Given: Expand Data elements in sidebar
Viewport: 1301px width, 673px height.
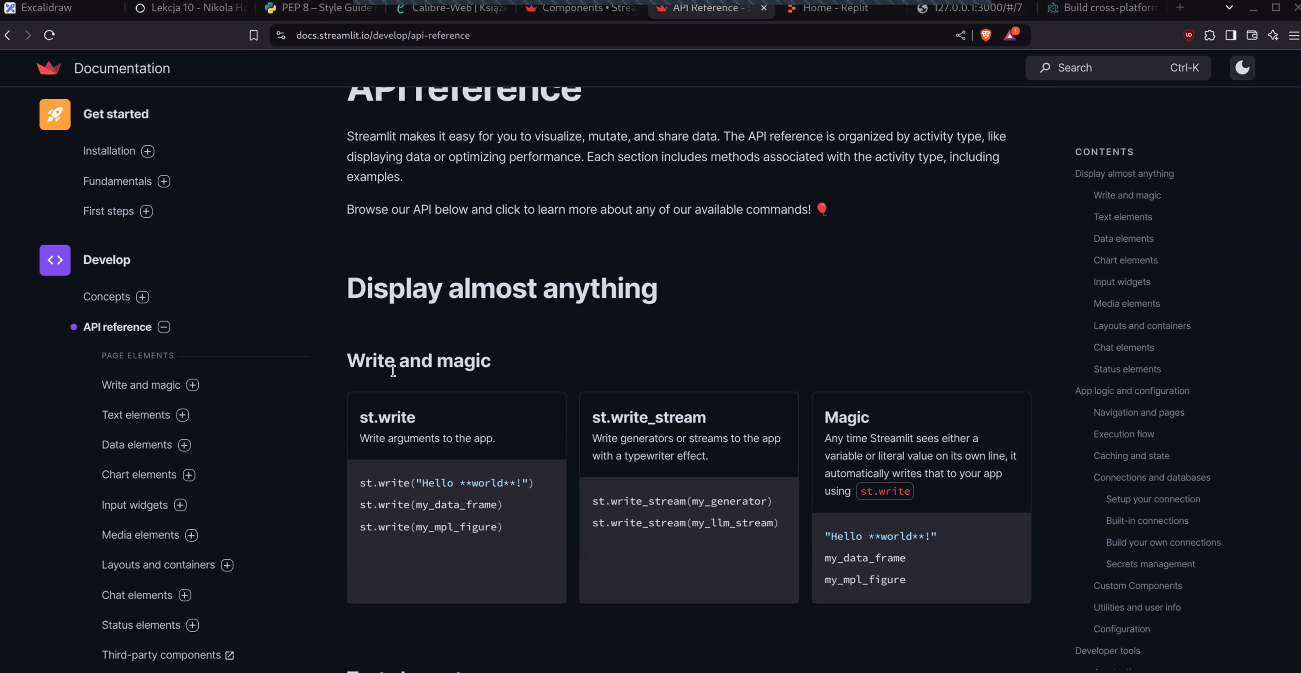Looking at the screenshot, I should coord(184,445).
